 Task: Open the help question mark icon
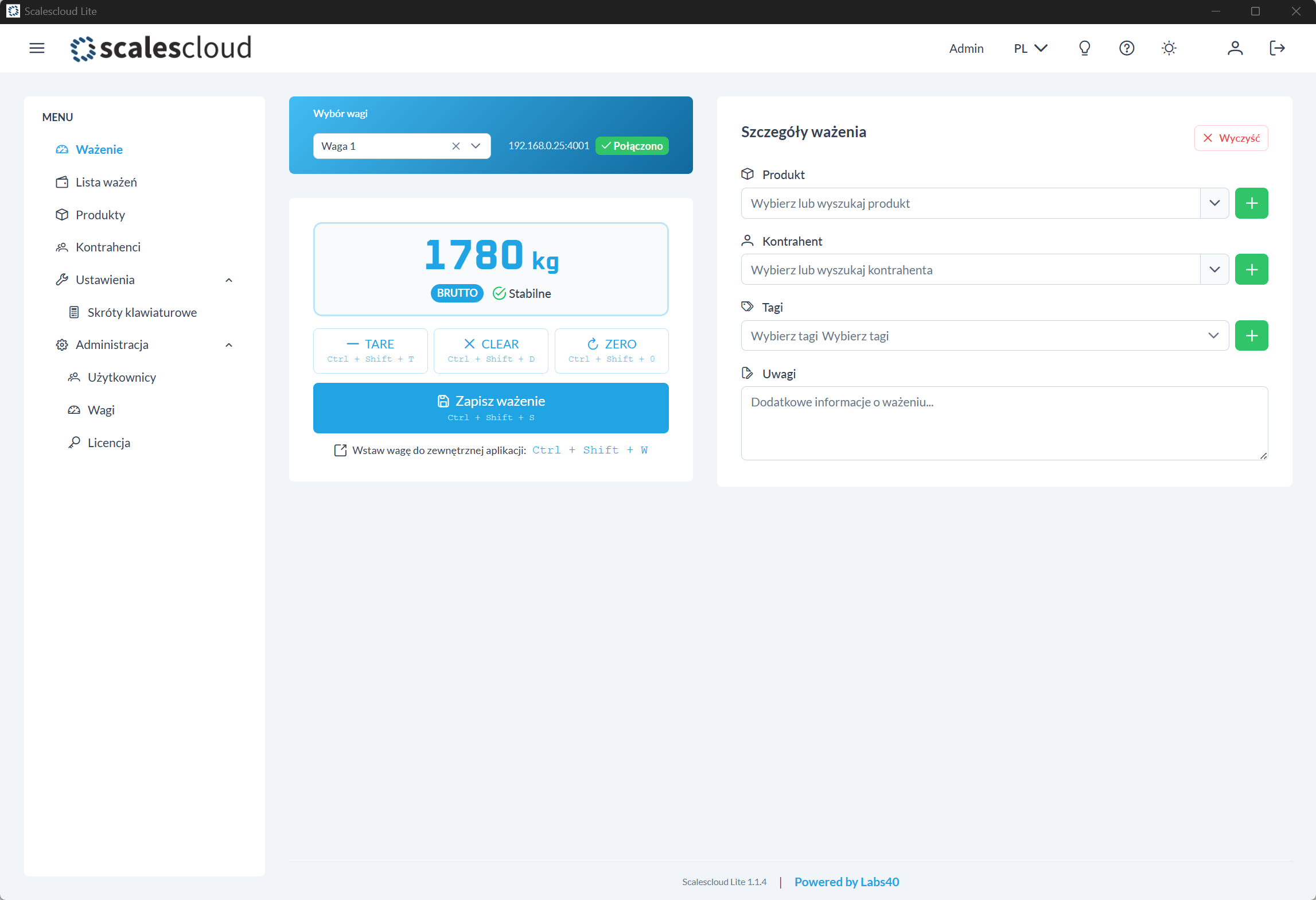1127,48
